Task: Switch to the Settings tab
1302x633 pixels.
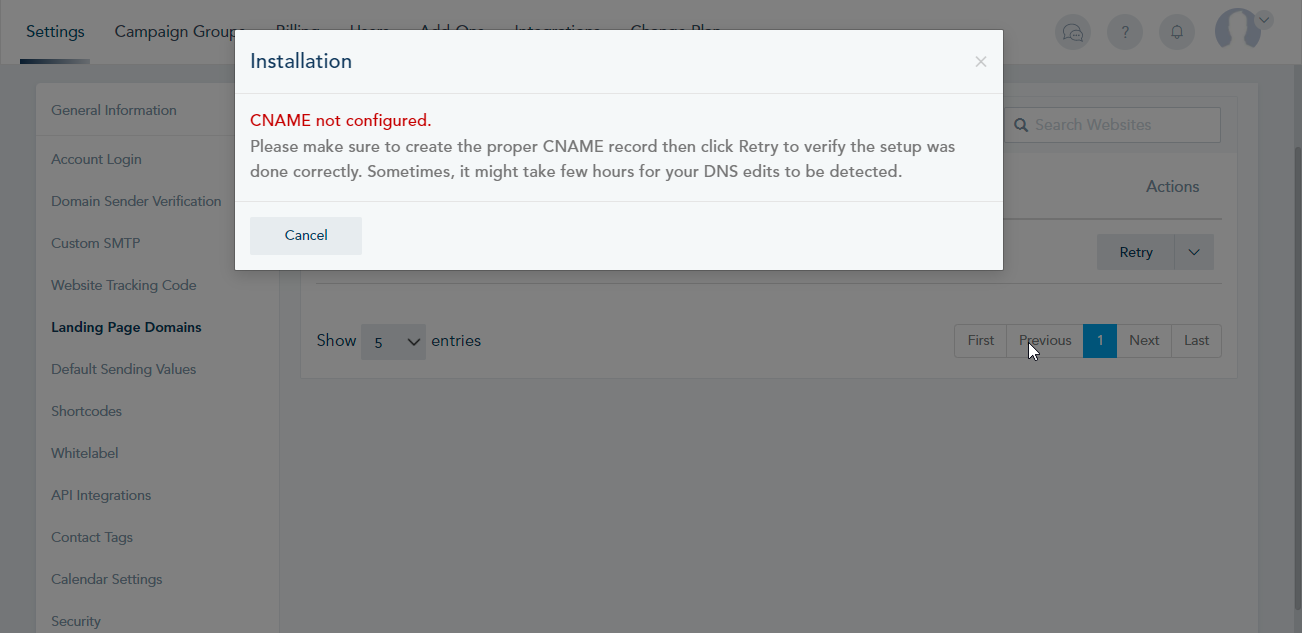Action: [55, 32]
